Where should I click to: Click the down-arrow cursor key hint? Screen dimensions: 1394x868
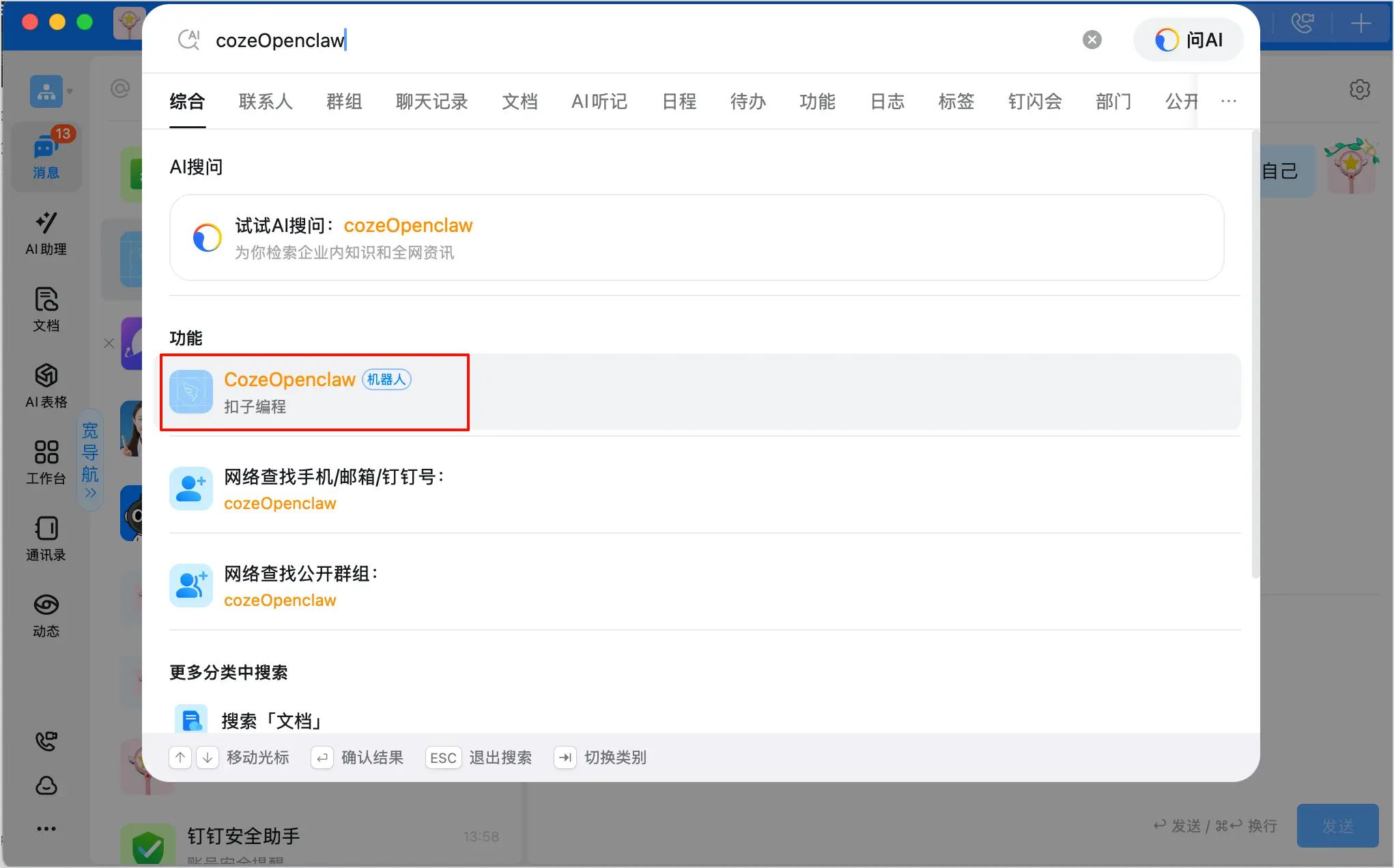point(208,757)
